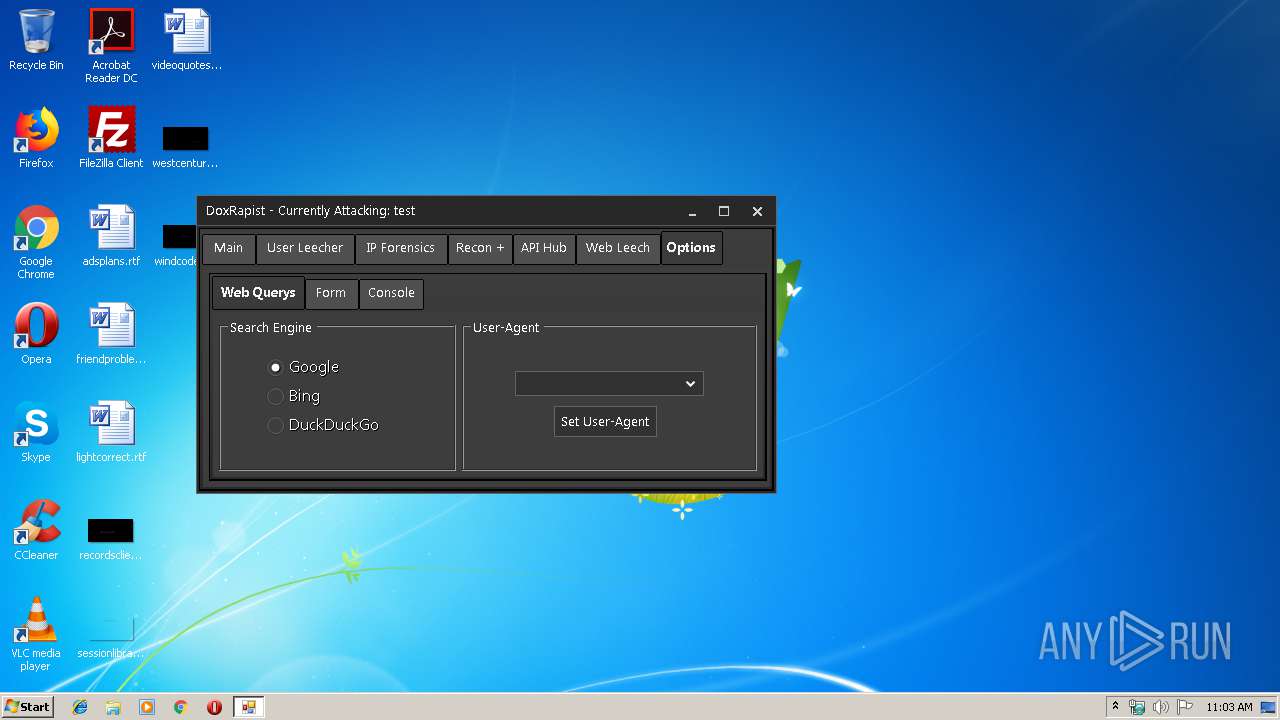Select the videoquotes Word document icon
Screen dimensions: 1280x720
tap(187, 40)
